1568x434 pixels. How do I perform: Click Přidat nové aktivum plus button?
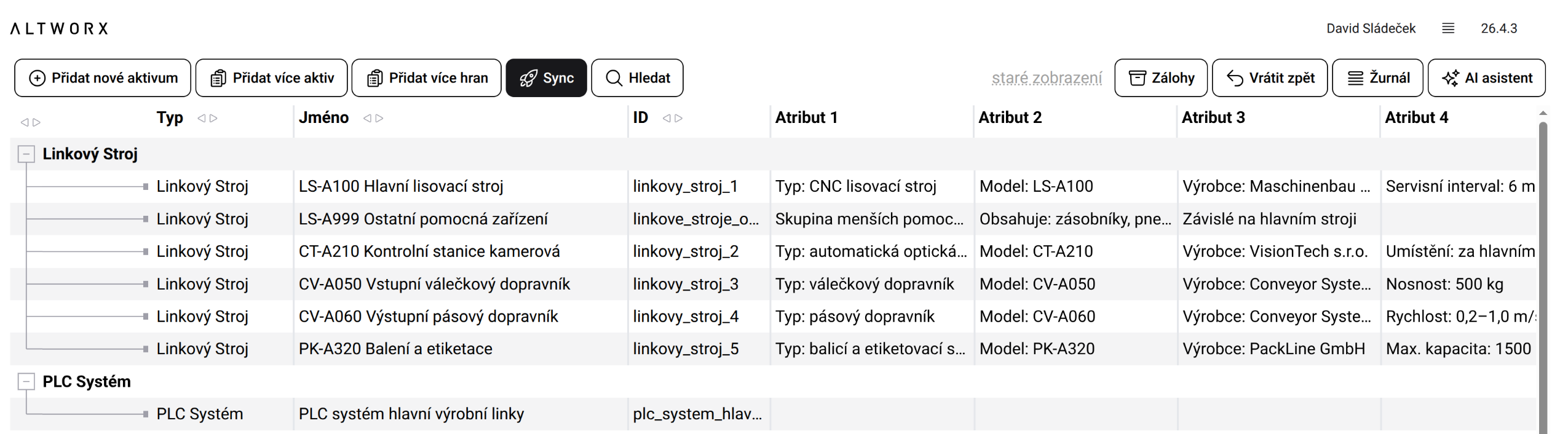tap(102, 78)
